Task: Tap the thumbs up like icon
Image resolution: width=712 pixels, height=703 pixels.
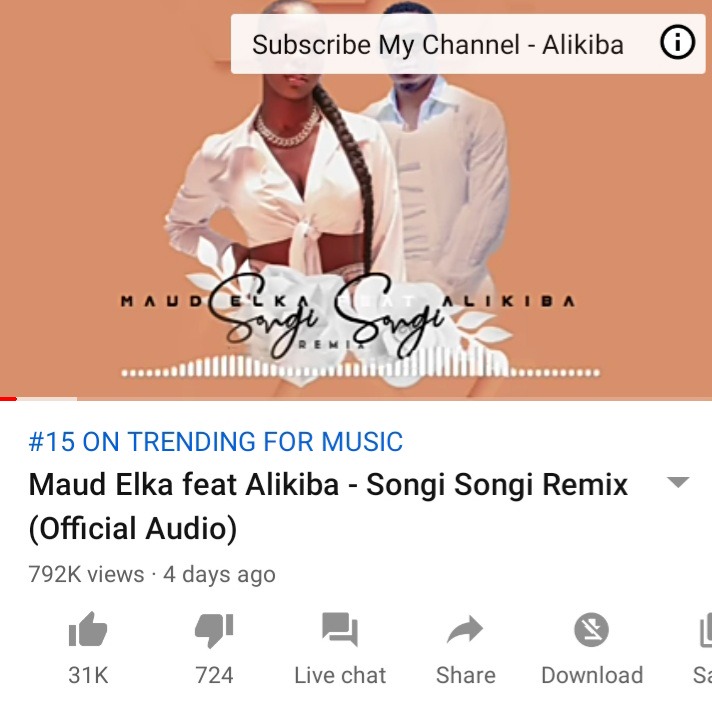Action: point(88,629)
